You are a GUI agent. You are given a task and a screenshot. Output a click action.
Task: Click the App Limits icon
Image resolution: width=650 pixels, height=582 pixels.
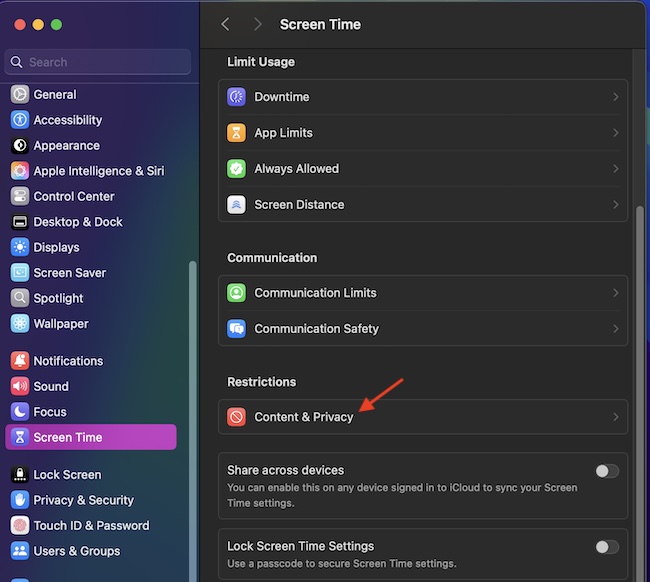pyautogui.click(x=236, y=133)
